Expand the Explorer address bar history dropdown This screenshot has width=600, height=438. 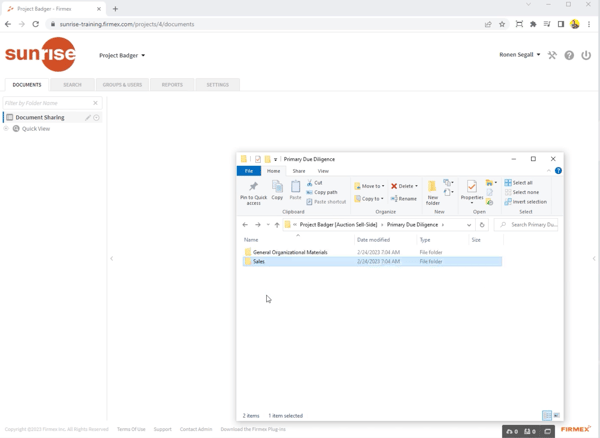(469, 225)
